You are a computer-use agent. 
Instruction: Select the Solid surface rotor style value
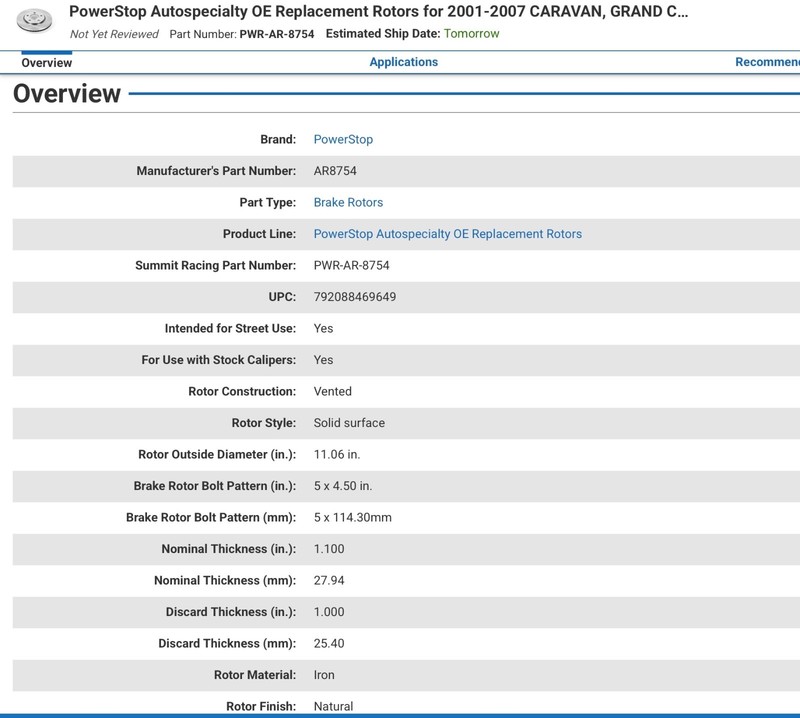pyautogui.click(x=349, y=423)
